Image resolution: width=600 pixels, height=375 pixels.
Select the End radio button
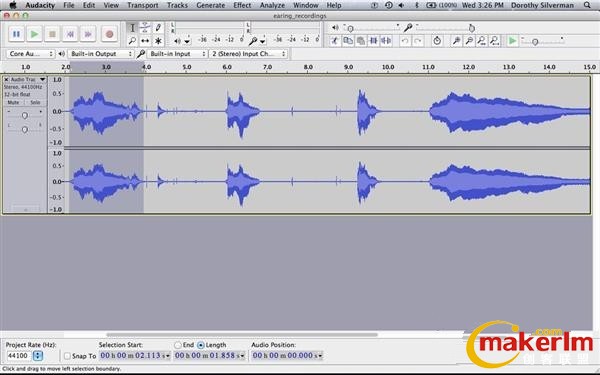pos(178,345)
